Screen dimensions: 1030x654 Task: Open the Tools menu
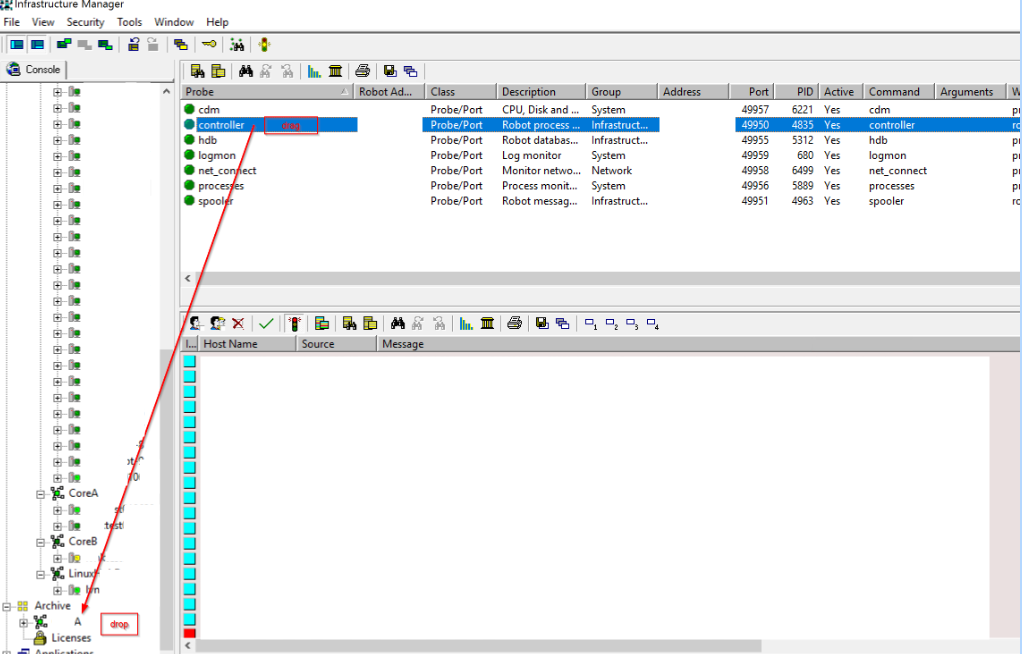point(129,22)
